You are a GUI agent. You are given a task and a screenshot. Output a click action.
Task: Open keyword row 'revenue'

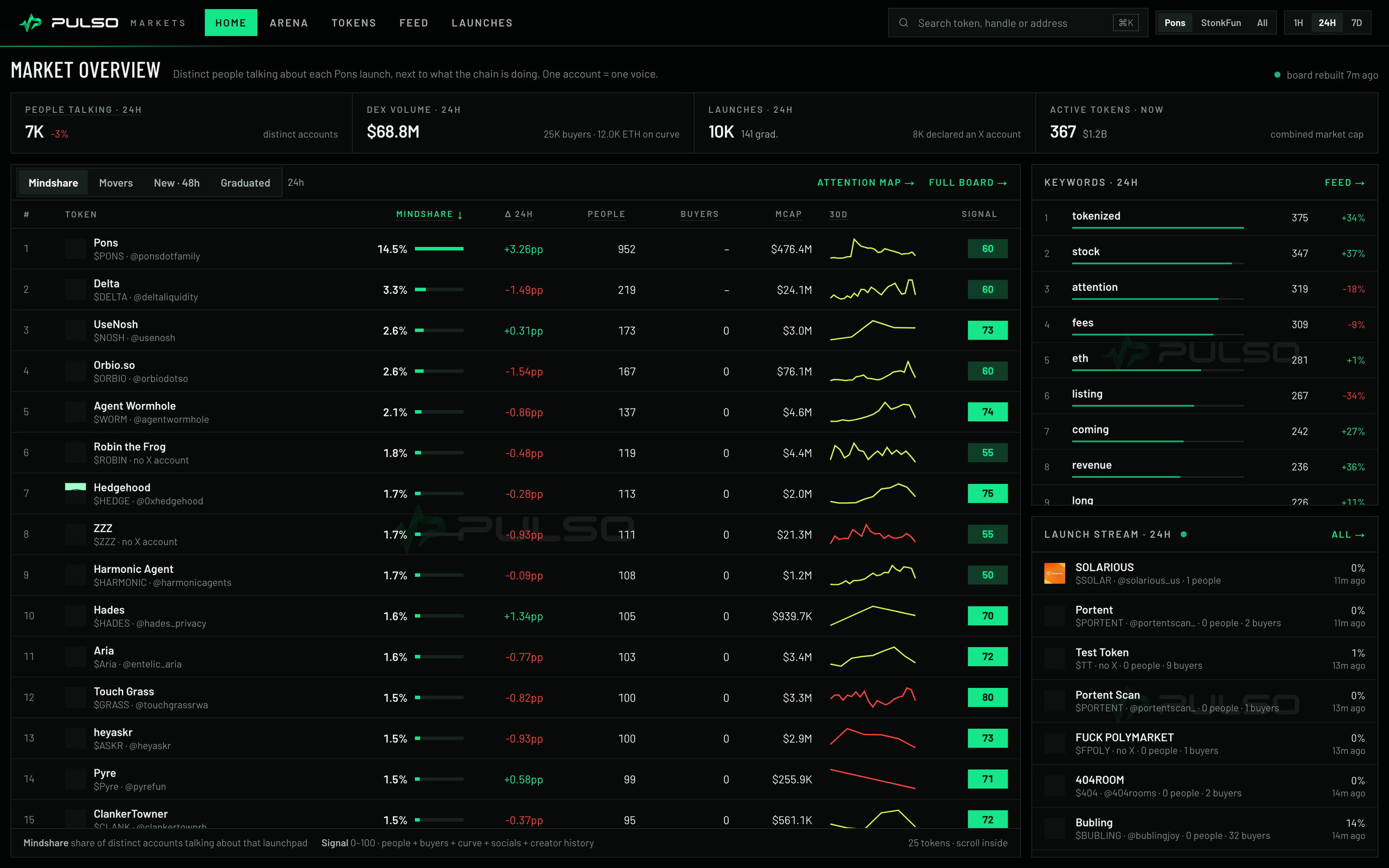pos(1205,467)
